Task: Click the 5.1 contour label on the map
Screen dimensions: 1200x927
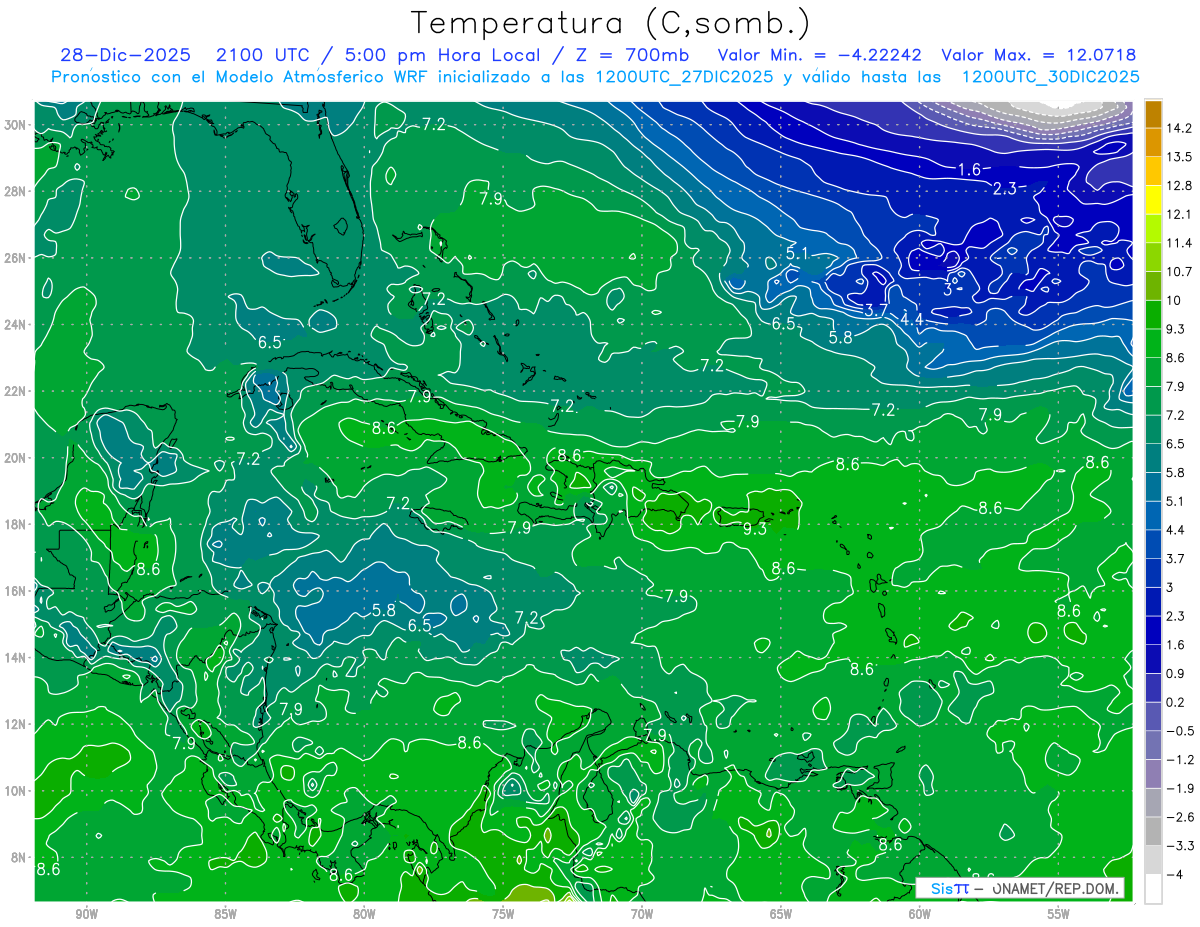Action: point(797,253)
